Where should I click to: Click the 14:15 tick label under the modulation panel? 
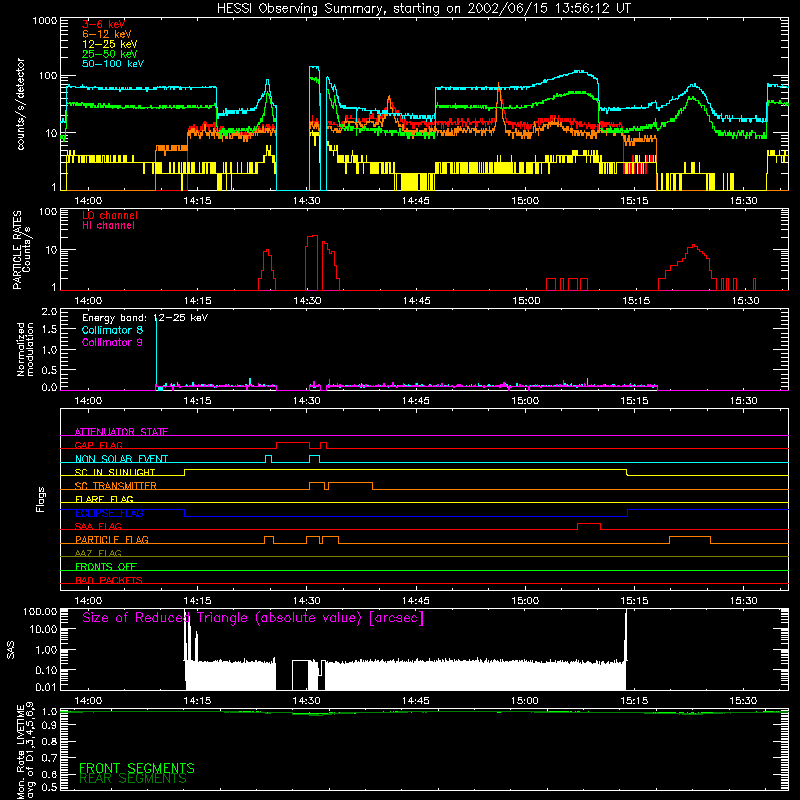pos(197,401)
